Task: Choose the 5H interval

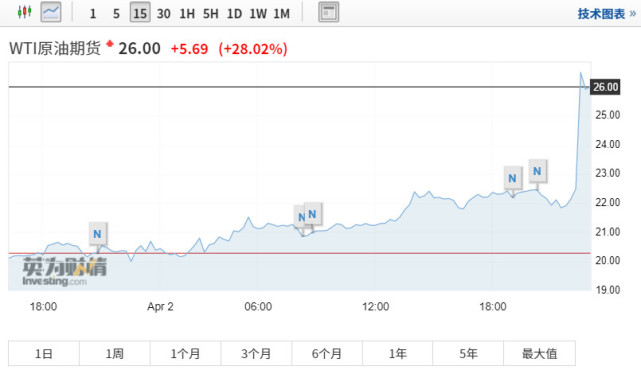Action: tap(211, 13)
